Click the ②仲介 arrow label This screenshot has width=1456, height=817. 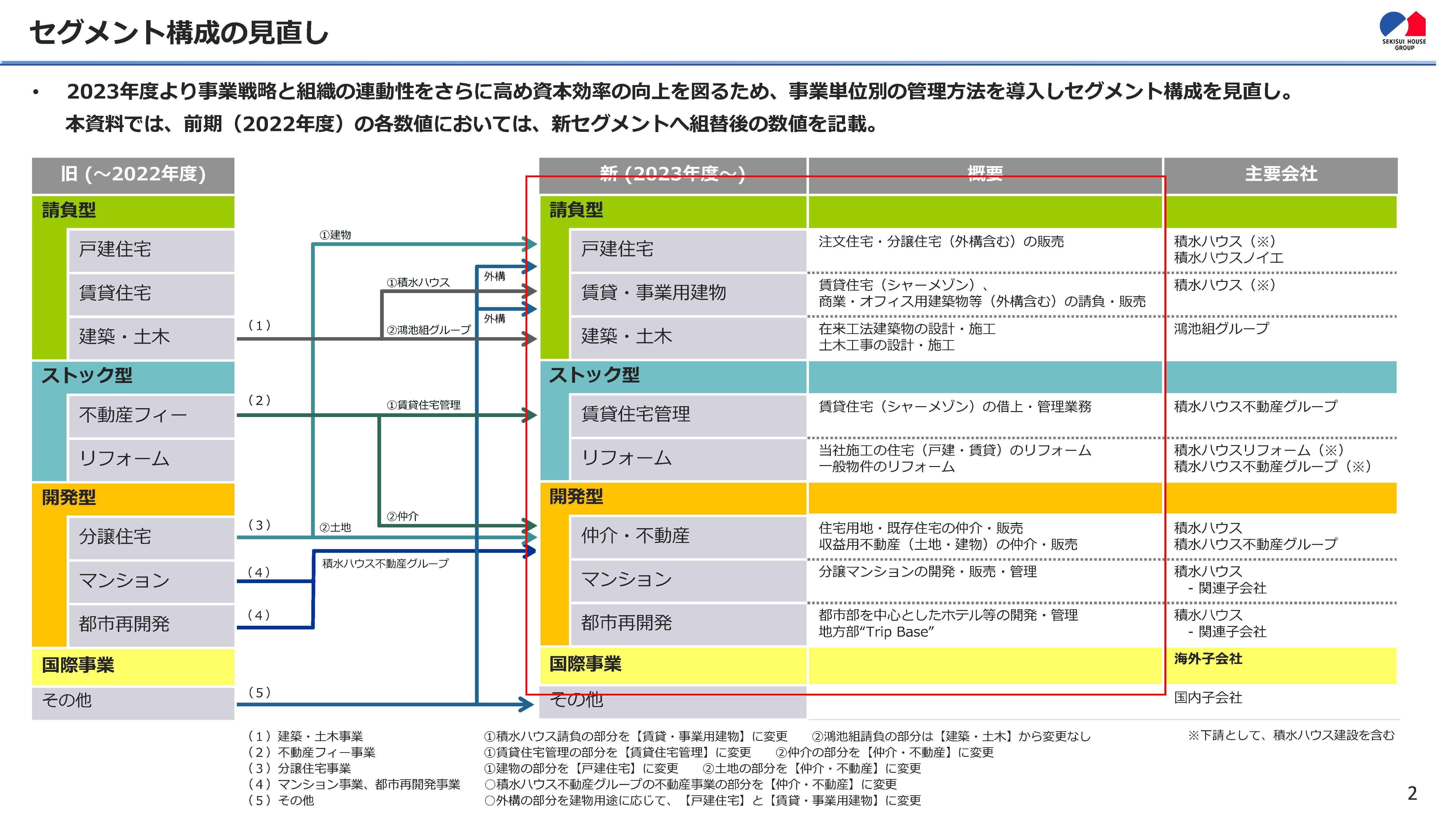click(x=403, y=516)
